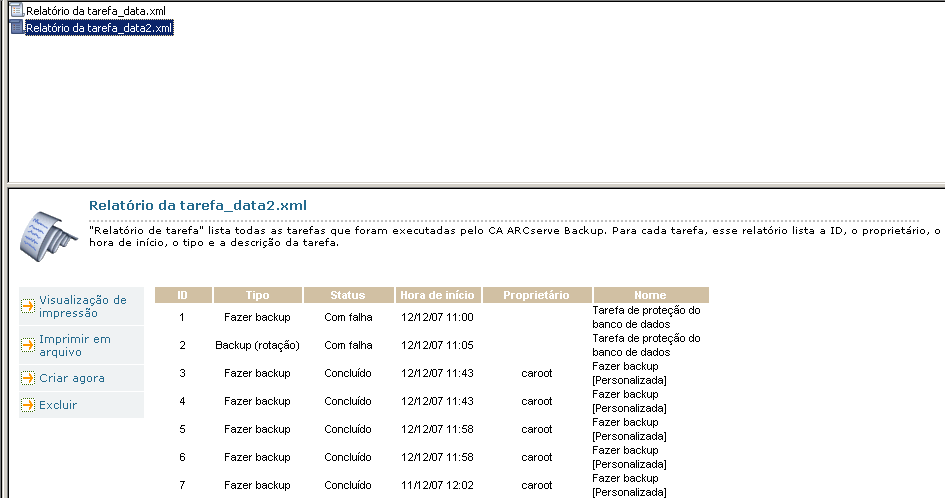Click ID cell 5
Screen dimensions: 945x498
(182, 429)
